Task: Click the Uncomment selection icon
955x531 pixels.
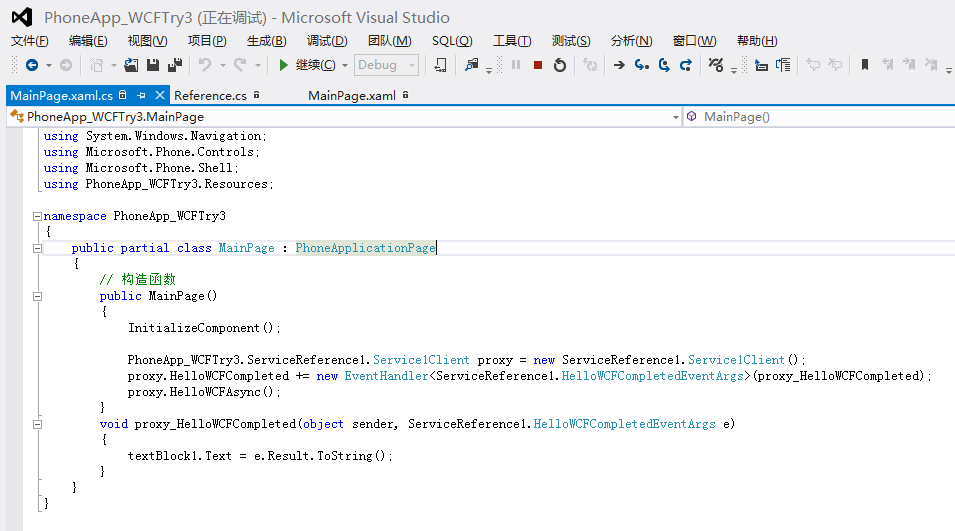Action: 835,65
